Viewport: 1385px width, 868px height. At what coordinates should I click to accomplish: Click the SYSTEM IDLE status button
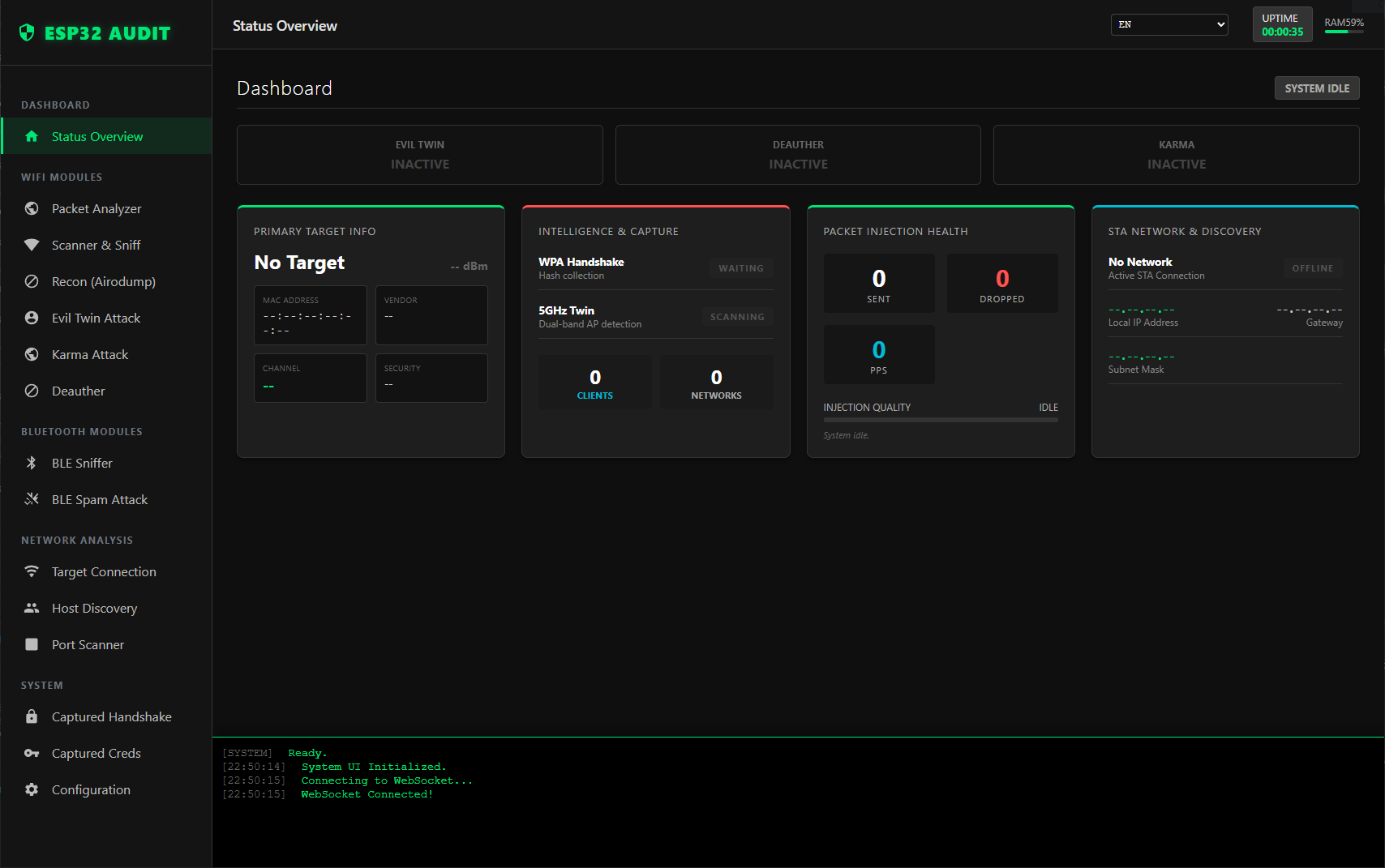[1317, 88]
